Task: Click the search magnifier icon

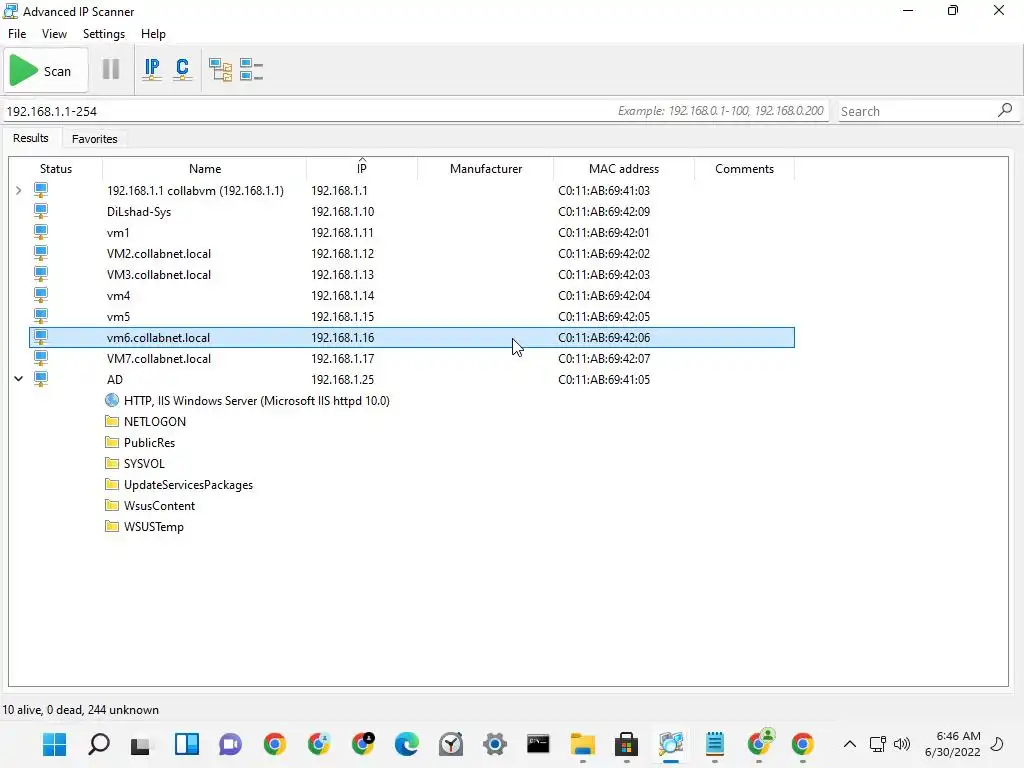Action: (x=1005, y=110)
